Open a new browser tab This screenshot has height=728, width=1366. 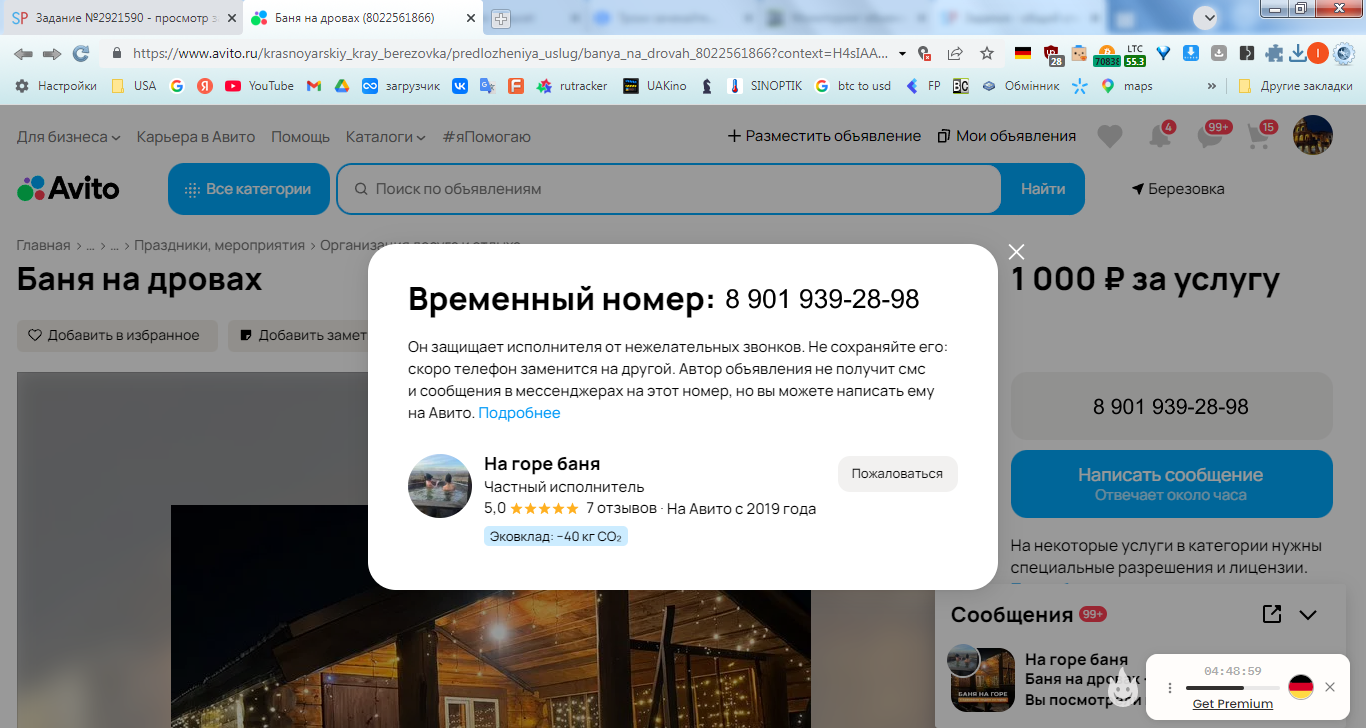point(501,18)
